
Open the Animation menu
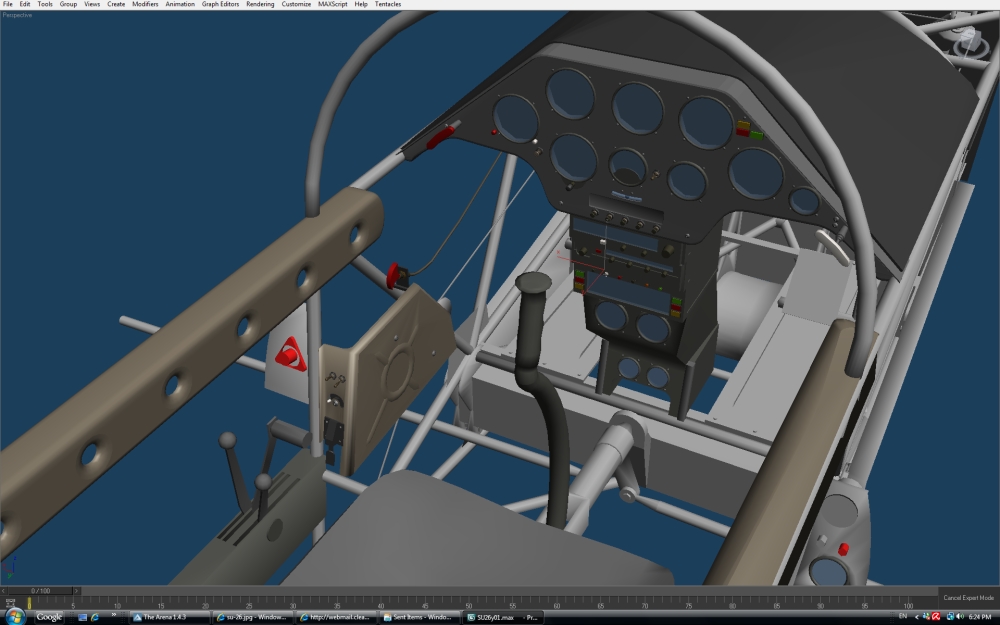pyautogui.click(x=180, y=4)
